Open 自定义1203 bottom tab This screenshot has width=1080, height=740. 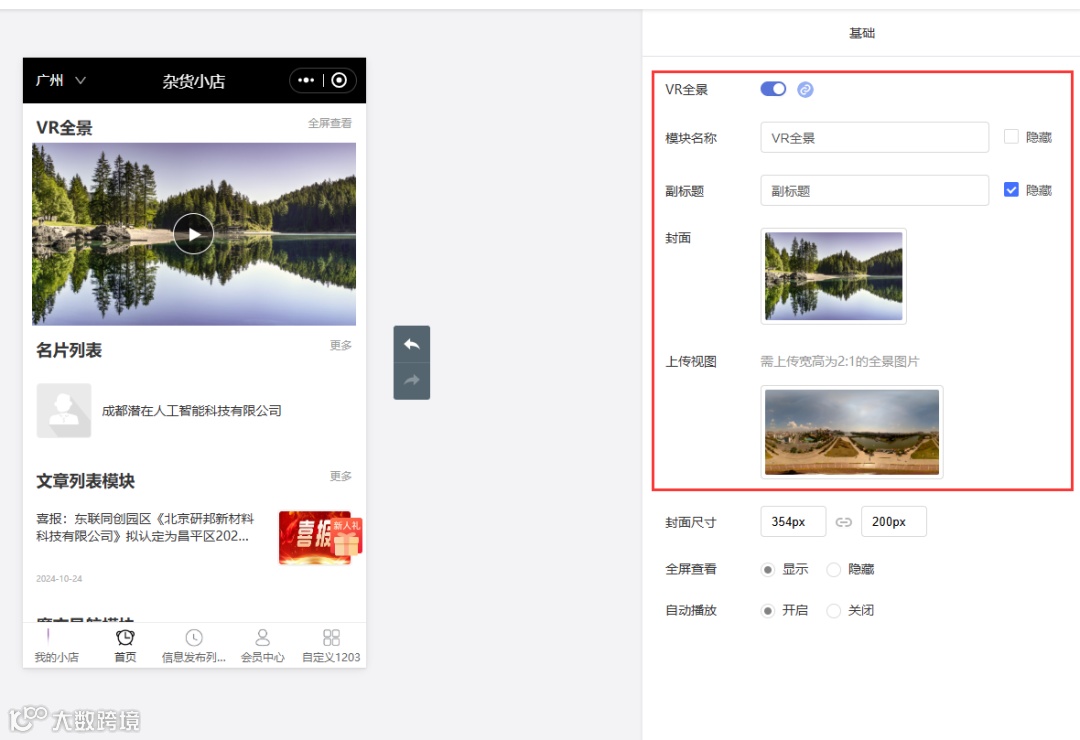331,646
